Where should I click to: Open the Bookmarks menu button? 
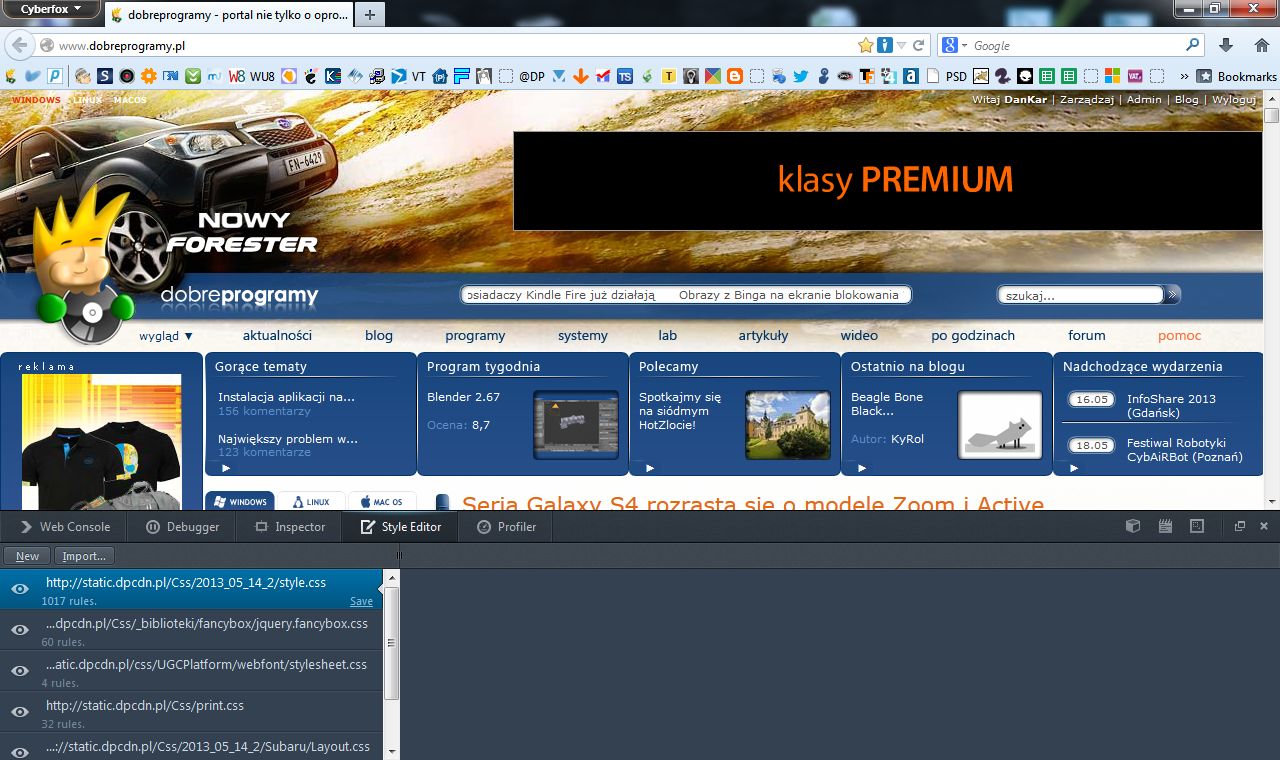[1237, 76]
